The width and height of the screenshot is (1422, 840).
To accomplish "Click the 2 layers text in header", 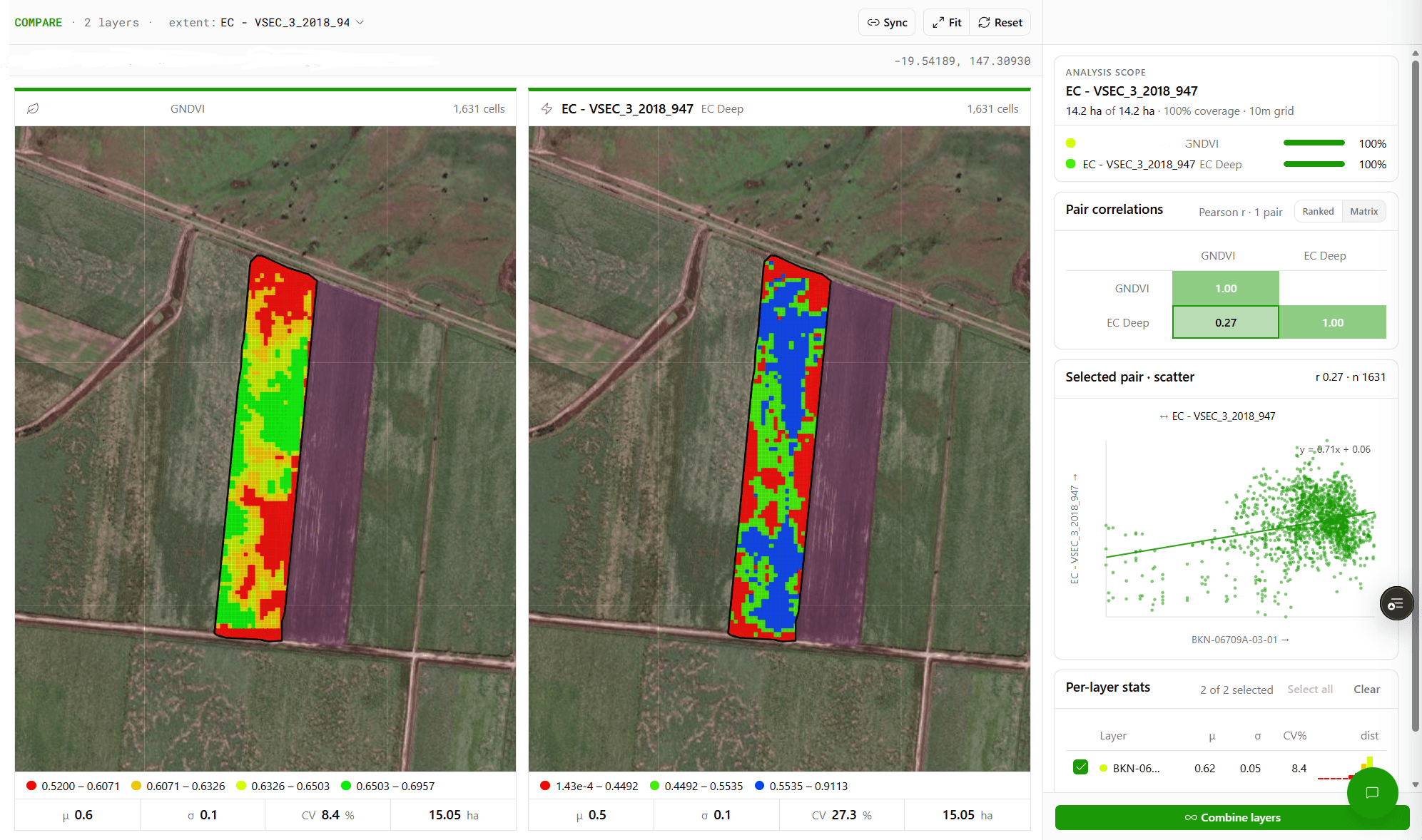I will pos(111,22).
